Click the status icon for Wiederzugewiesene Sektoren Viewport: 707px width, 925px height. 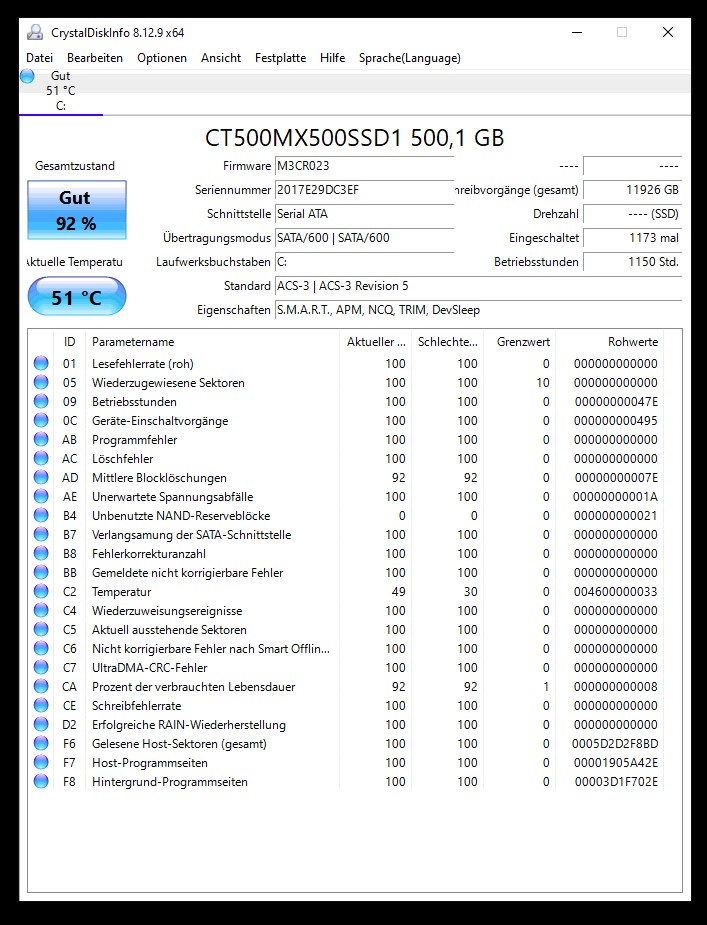coord(41,382)
